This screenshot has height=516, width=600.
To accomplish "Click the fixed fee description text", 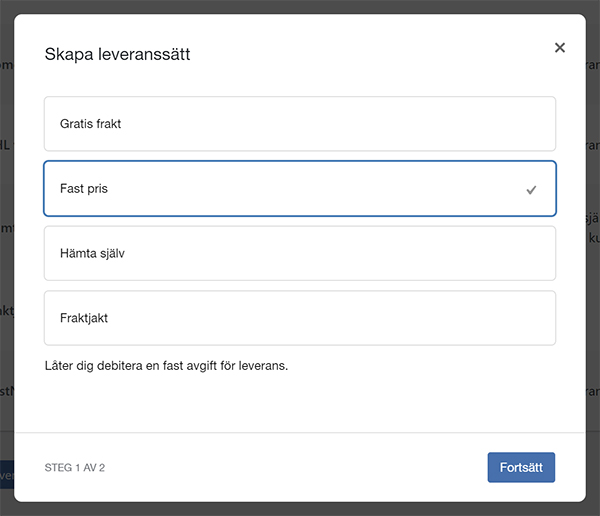I will click(x=166, y=365).
